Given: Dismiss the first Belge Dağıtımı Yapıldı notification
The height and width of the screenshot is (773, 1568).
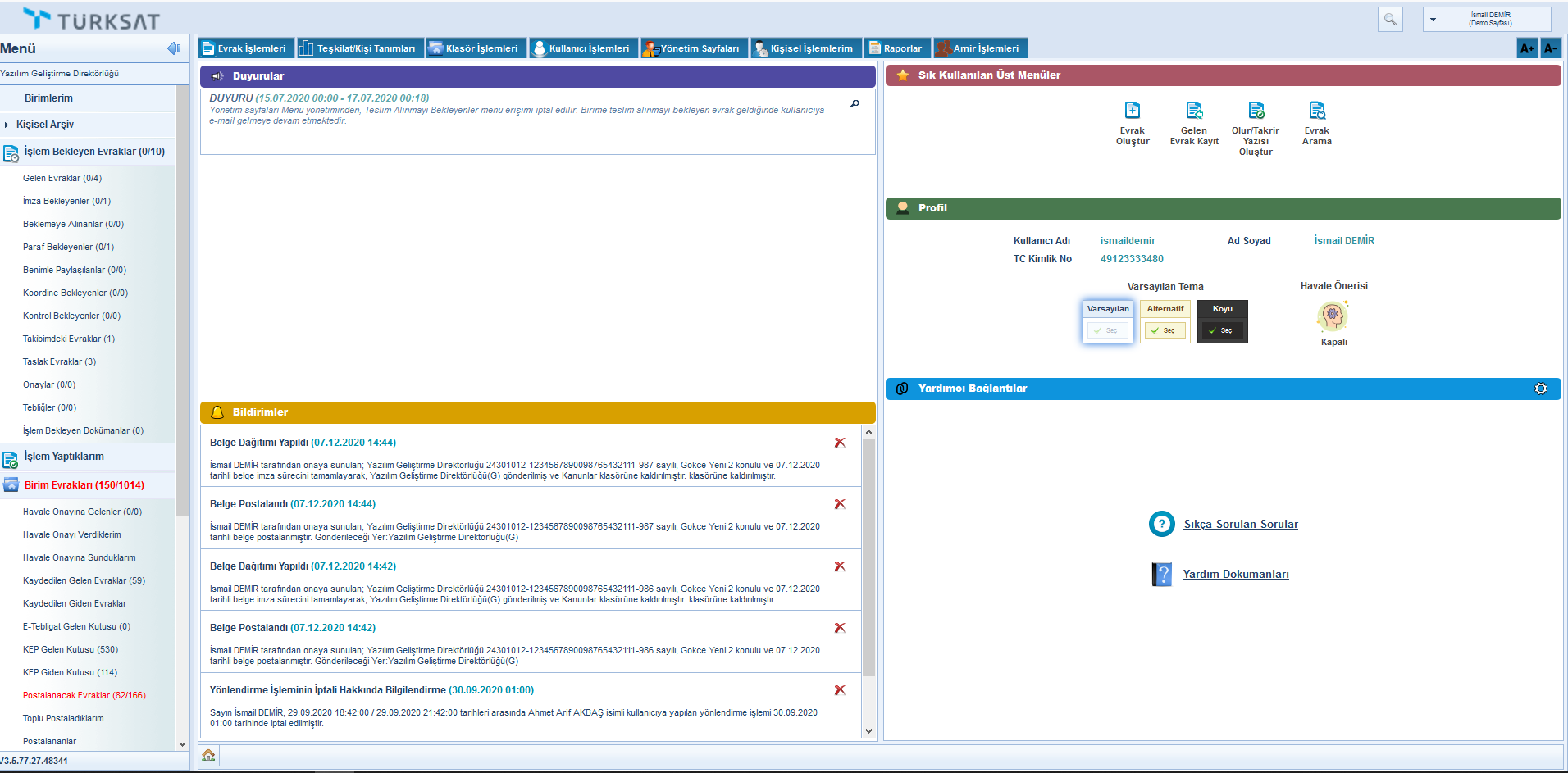Looking at the screenshot, I should coord(839,443).
